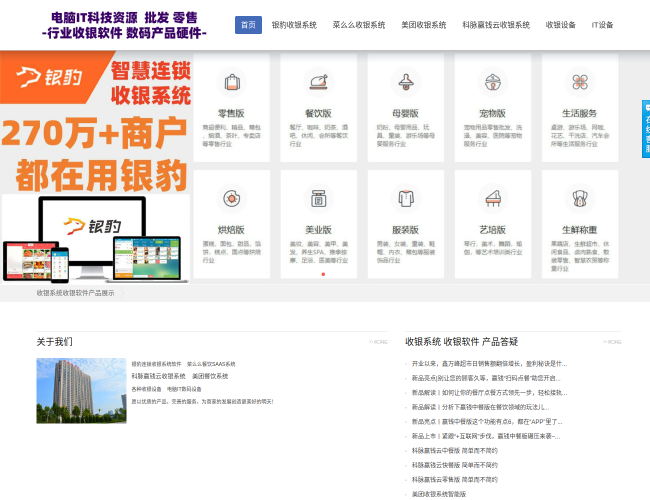Image resolution: width=650 pixels, height=500 pixels.
Task: Click 收银系统收银软件产品展示 breadcrumb
Action: click(75, 293)
